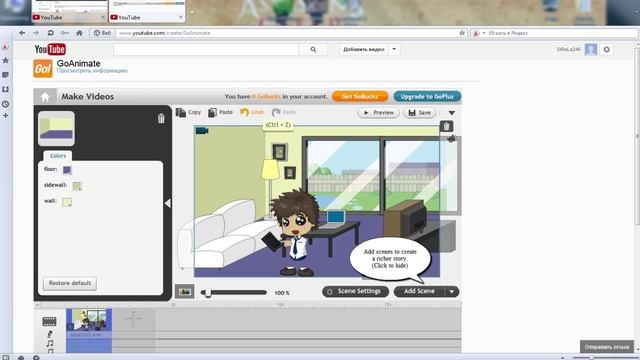Click the stage zoom slider handle
Screen dimensions: 640x360
(x=208, y=293)
